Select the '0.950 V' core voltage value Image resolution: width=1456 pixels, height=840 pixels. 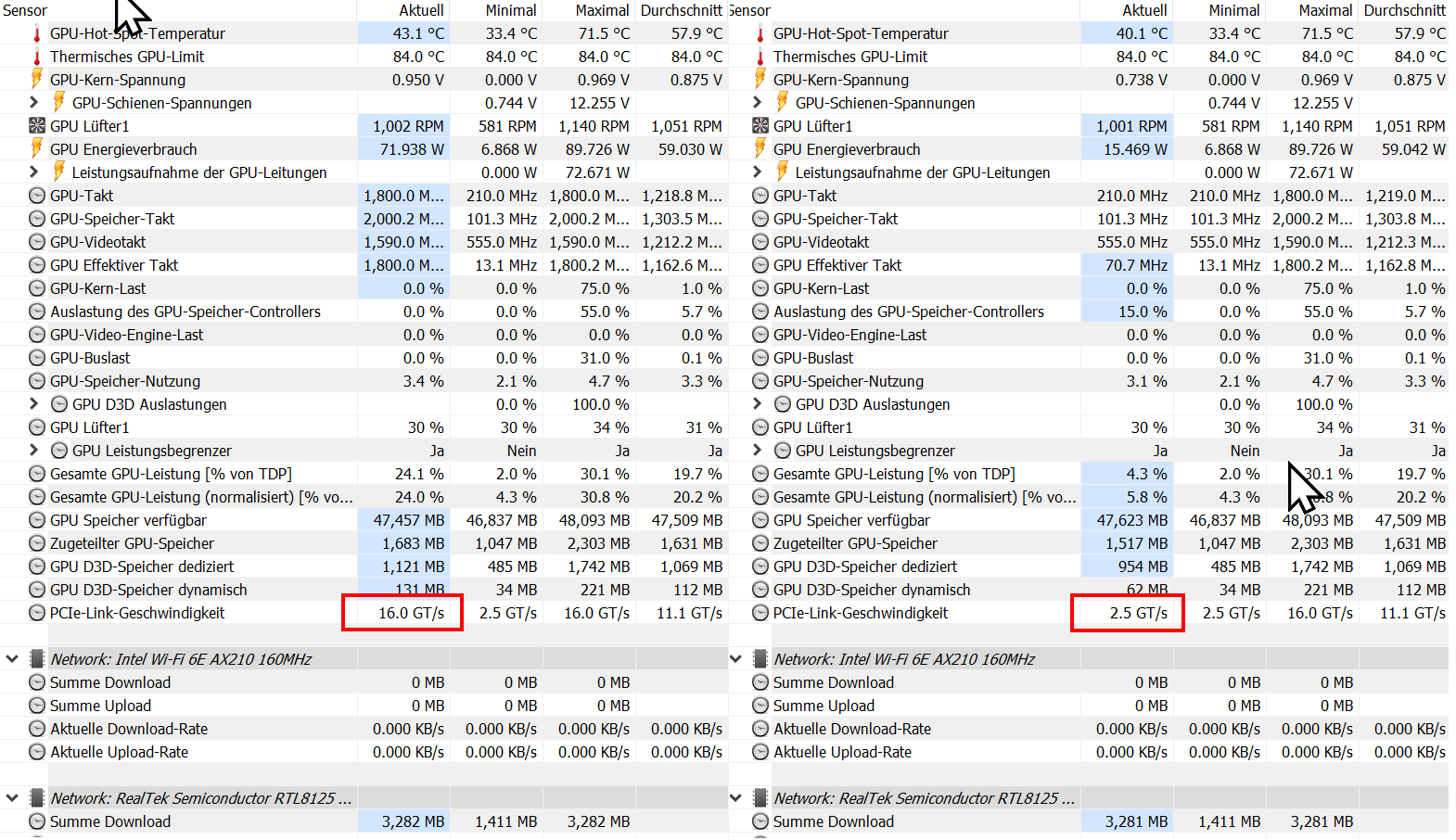pos(418,80)
